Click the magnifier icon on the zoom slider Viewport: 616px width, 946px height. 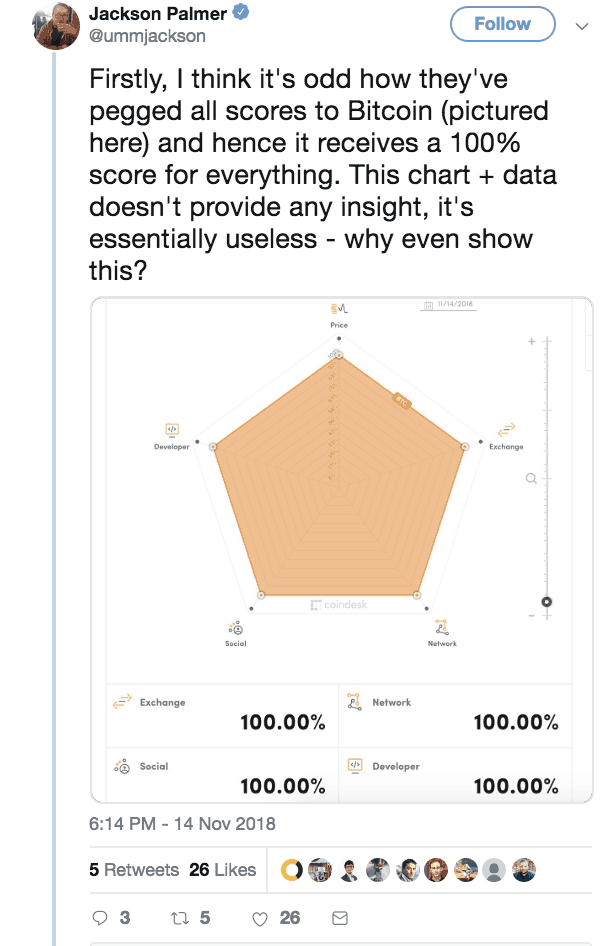pyautogui.click(x=532, y=478)
